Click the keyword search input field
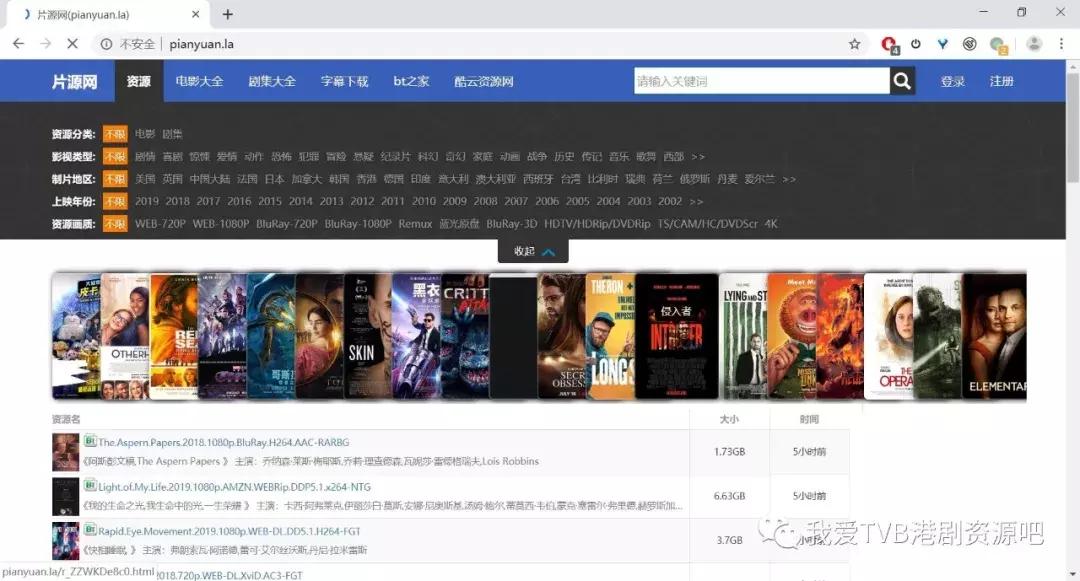This screenshot has height=581, width=1080. click(761, 81)
